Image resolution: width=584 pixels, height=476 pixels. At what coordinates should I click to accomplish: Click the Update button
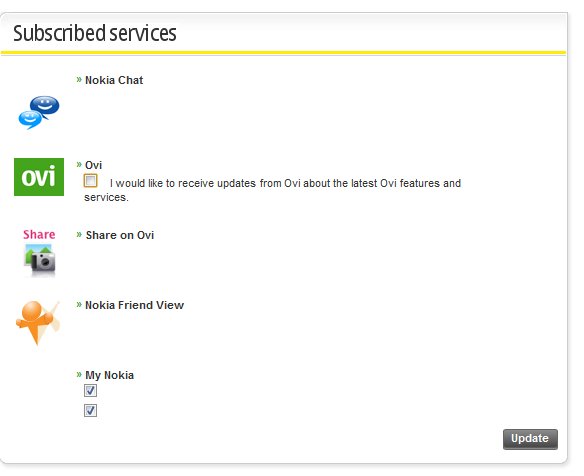tap(530, 439)
